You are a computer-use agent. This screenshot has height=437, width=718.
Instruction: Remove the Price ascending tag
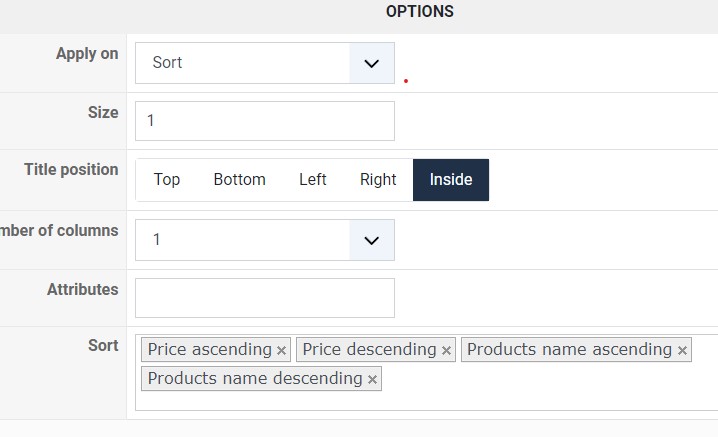click(x=281, y=351)
